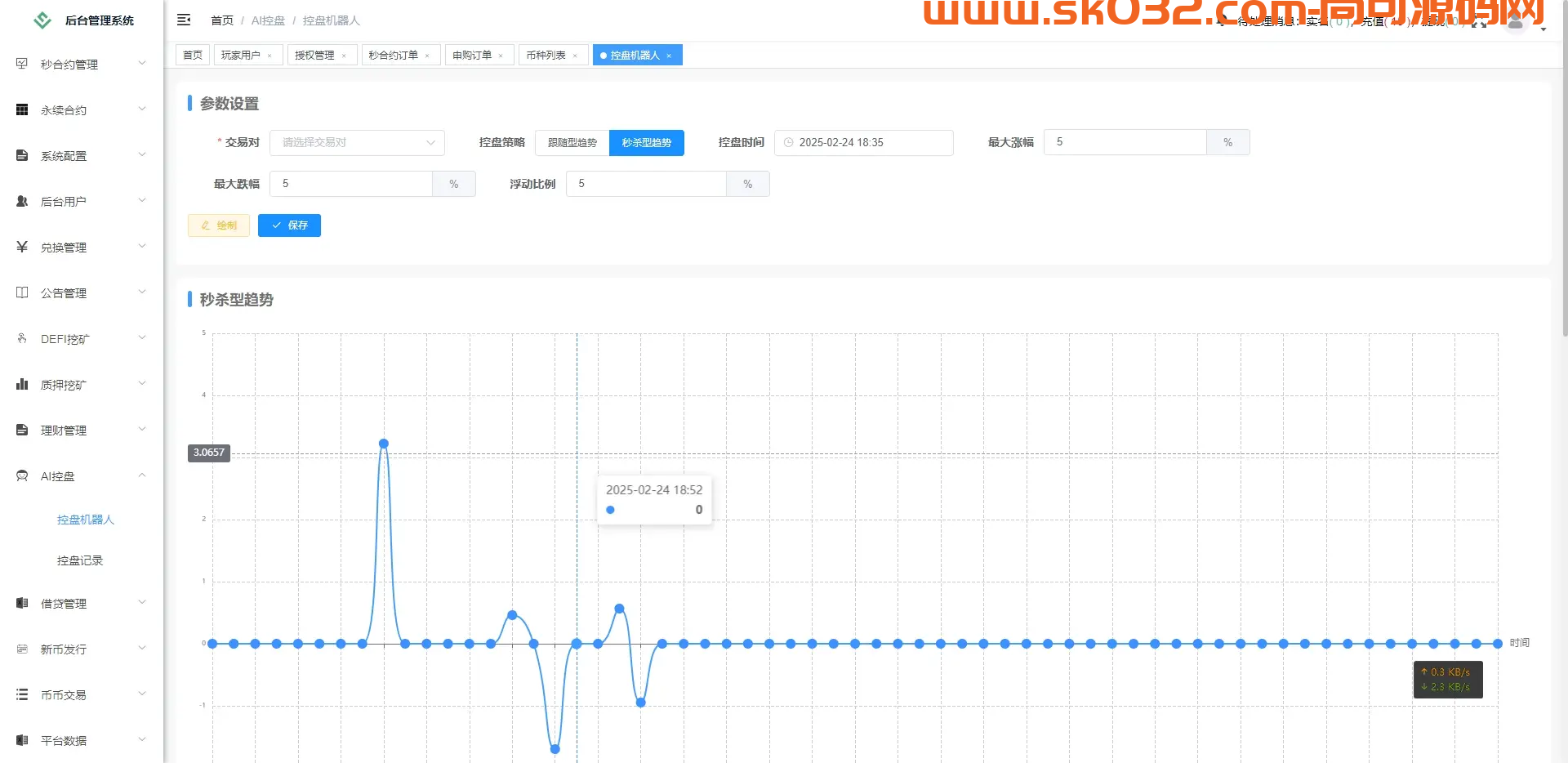Image resolution: width=1568 pixels, height=763 pixels.
Task: Click the AI控盘 robot icon in sidebar
Action: pos(21,475)
